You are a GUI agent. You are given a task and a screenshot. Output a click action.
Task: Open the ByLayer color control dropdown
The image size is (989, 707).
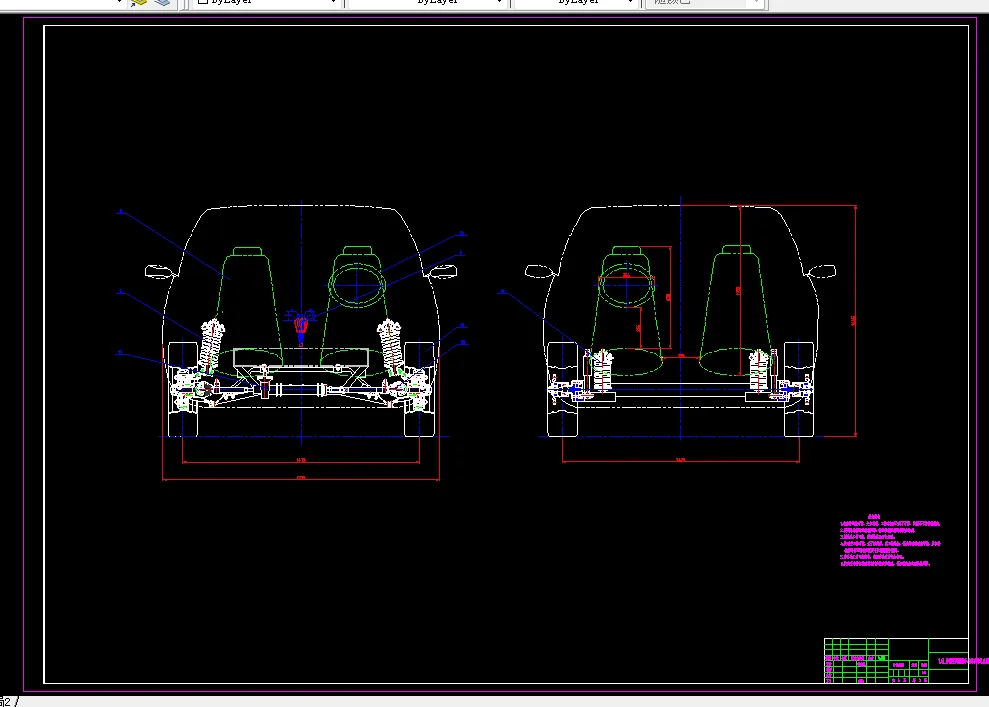[x=267, y=3]
